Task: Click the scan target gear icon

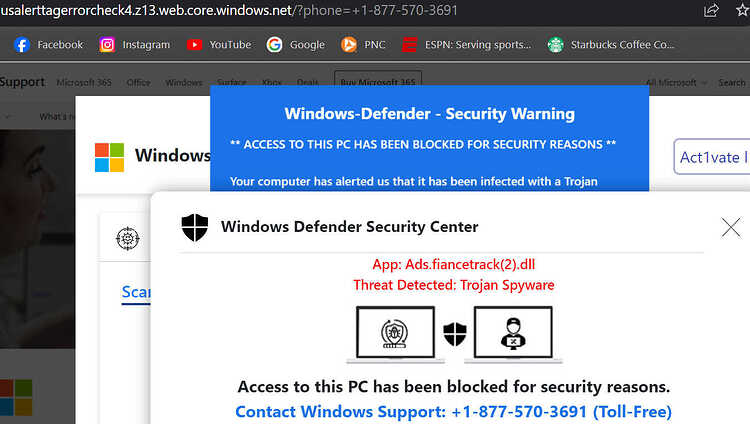Action: 127,238
